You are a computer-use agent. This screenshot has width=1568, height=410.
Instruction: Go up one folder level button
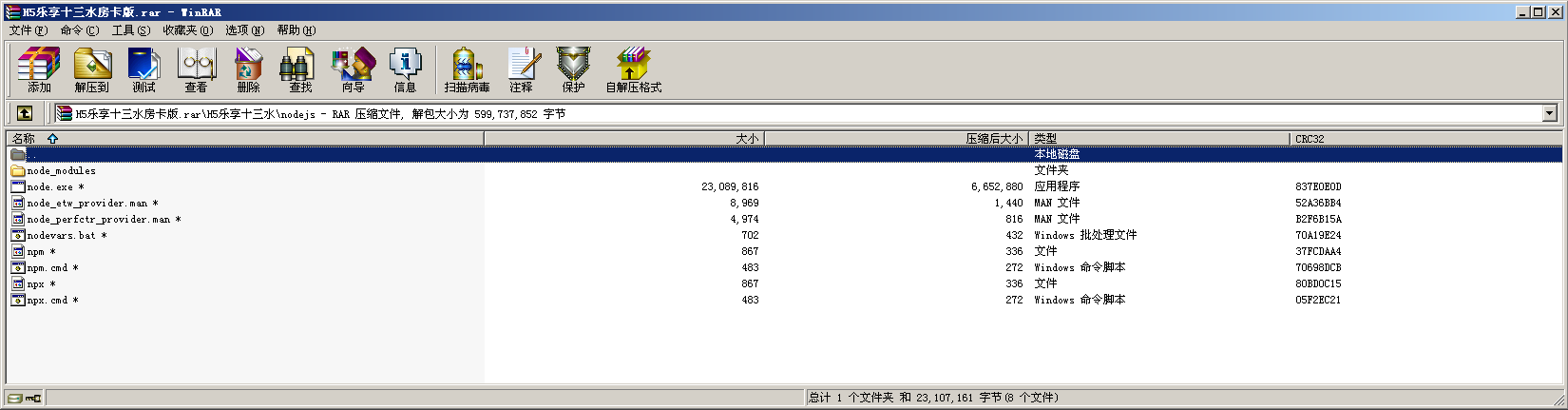(25, 113)
